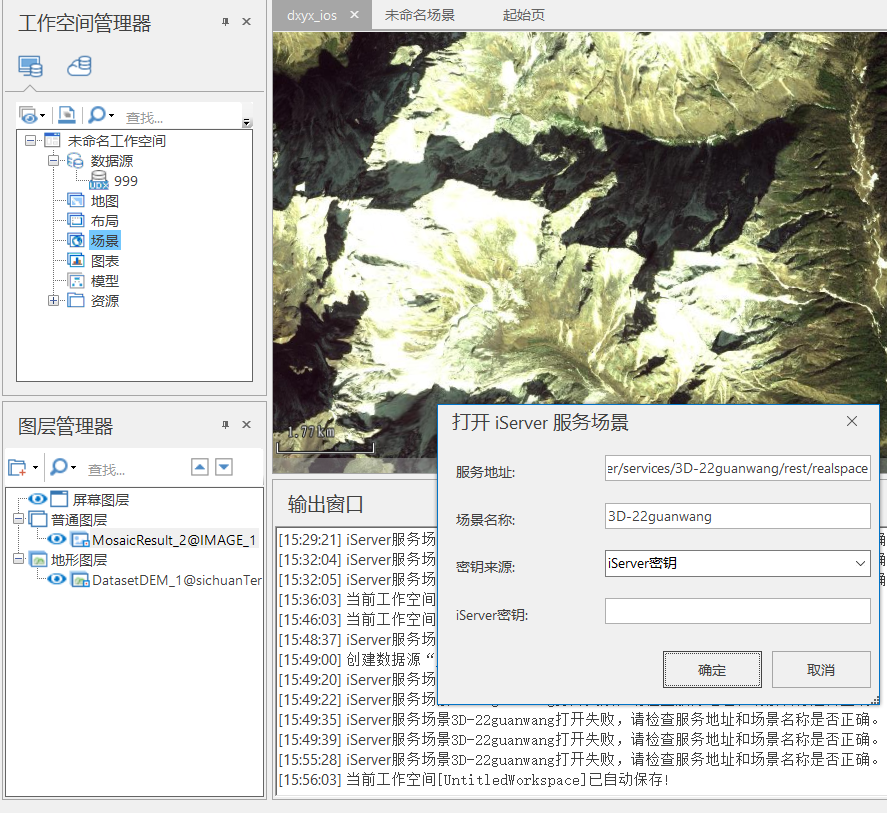Select the 布局 node

tap(105, 221)
